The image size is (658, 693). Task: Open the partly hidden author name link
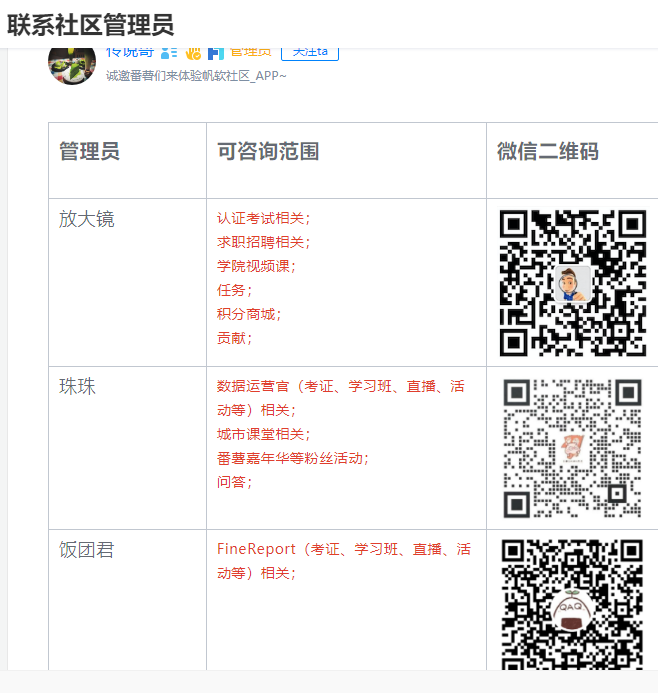coord(129,53)
